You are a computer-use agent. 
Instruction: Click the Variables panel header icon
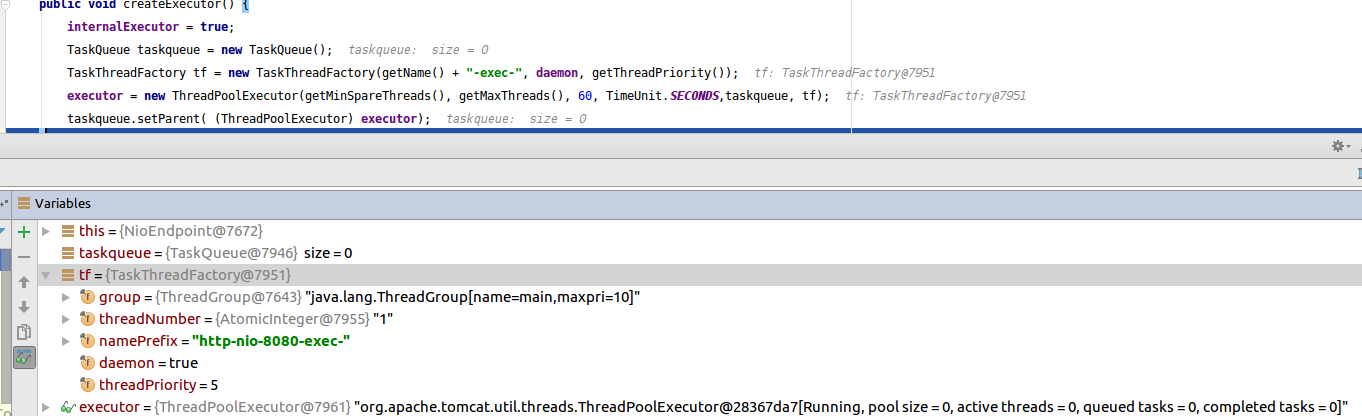[x=24, y=203]
